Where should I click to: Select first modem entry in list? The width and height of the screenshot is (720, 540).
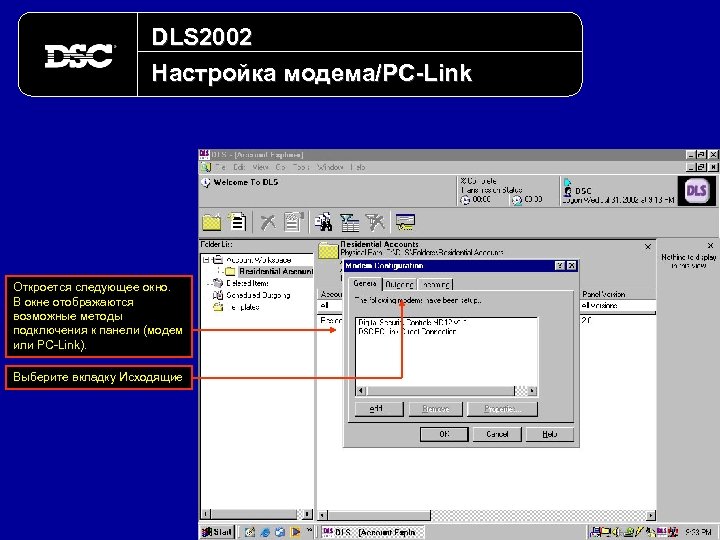[x=412, y=322]
